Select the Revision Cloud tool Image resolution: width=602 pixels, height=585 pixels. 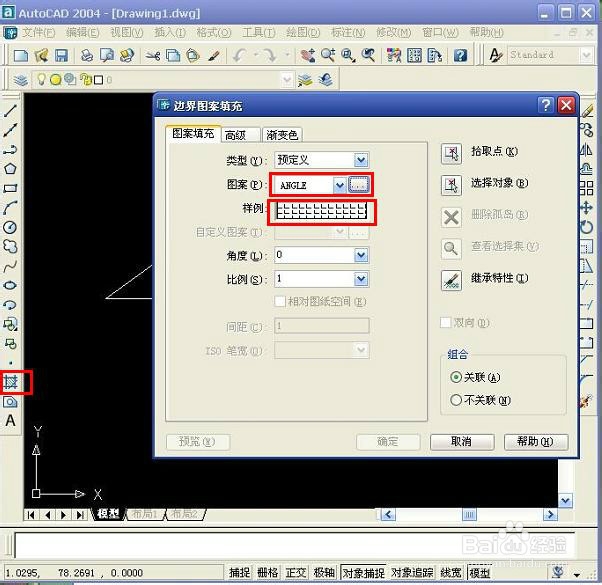(10, 246)
